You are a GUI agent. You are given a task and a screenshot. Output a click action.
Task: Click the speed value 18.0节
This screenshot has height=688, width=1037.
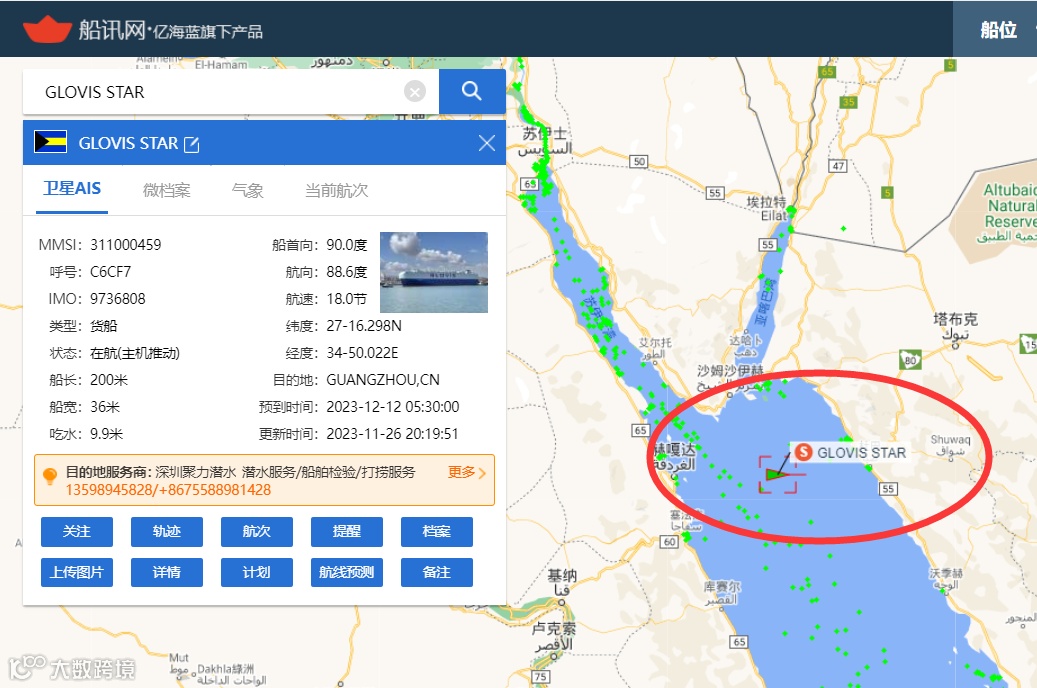tap(347, 299)
